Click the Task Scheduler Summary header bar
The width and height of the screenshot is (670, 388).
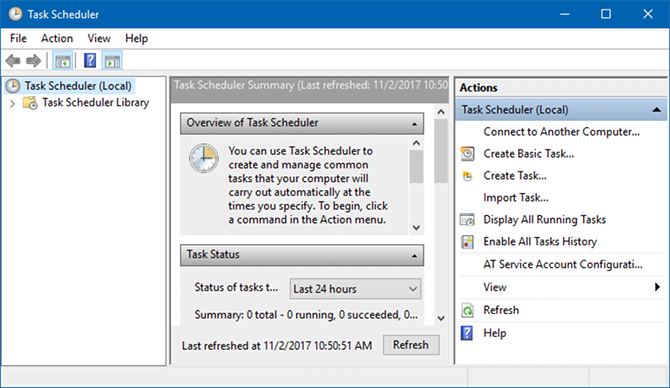pos(310,90)
